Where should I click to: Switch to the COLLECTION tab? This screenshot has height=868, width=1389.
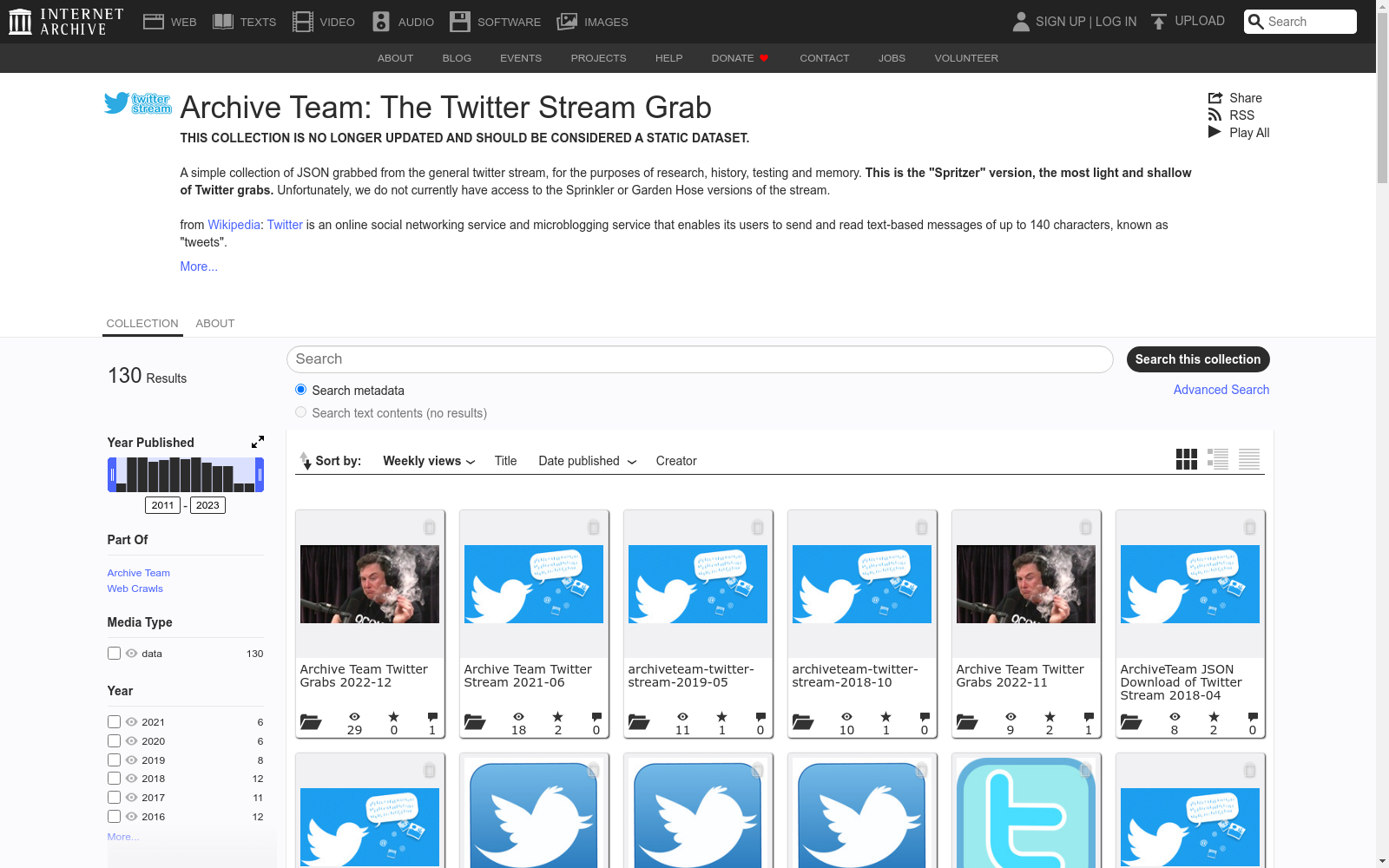[x=142, y=323]
